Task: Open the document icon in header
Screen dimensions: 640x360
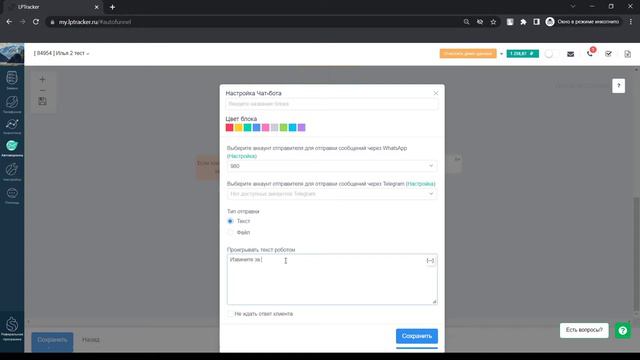Action: coord(627,54)
